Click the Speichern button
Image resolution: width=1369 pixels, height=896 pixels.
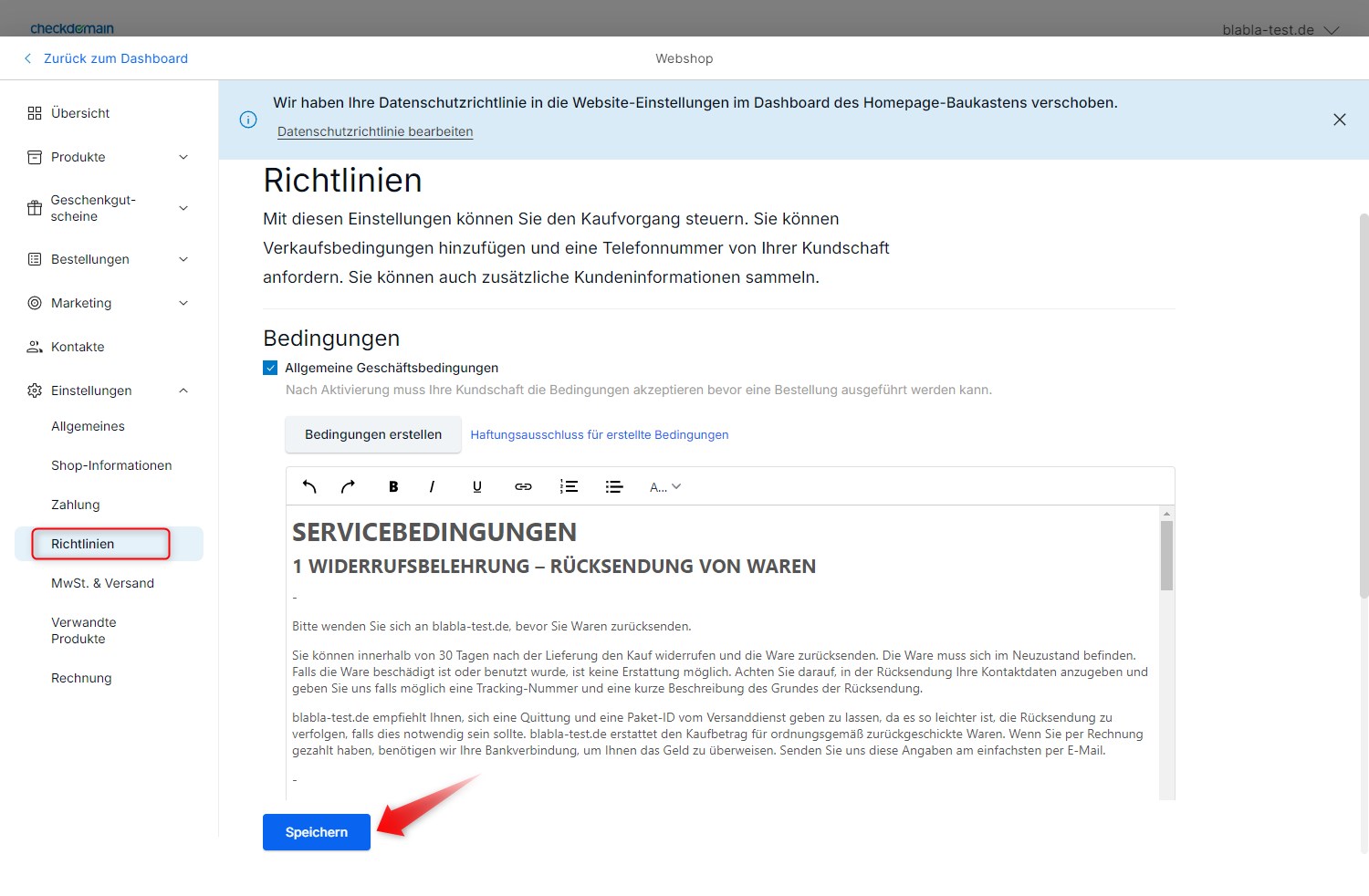point(316,831)
